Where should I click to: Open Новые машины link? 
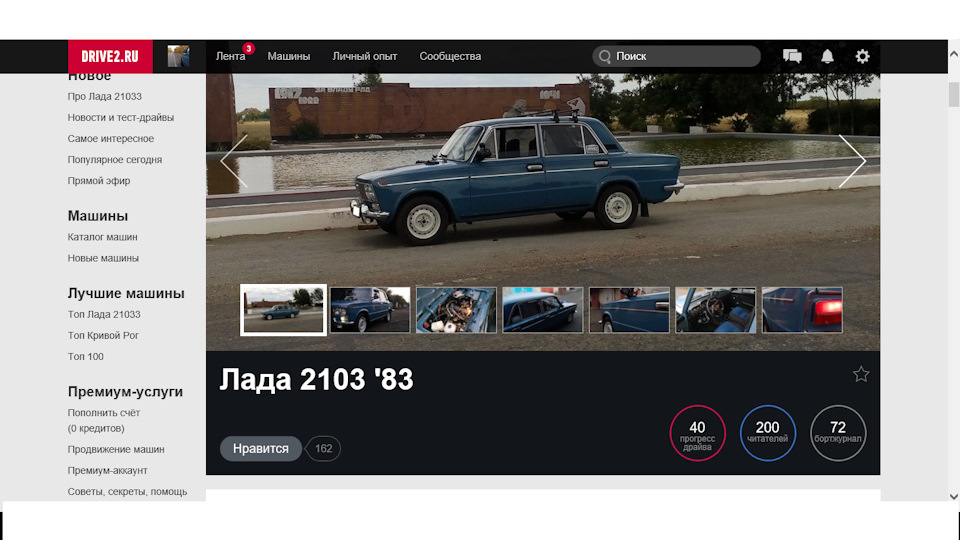pos(103,258)
